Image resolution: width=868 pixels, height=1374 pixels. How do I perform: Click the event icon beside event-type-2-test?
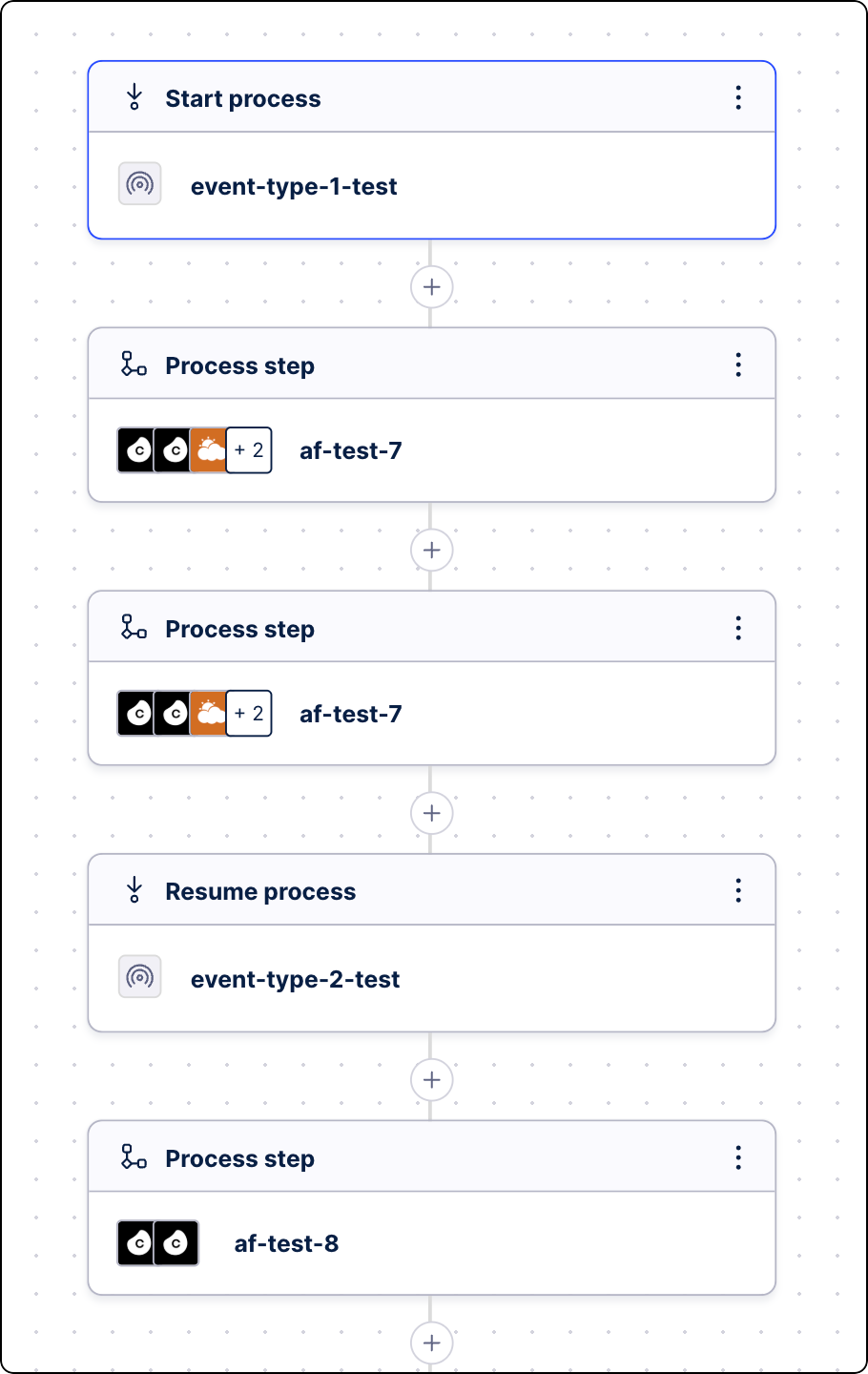coord(139,976)
